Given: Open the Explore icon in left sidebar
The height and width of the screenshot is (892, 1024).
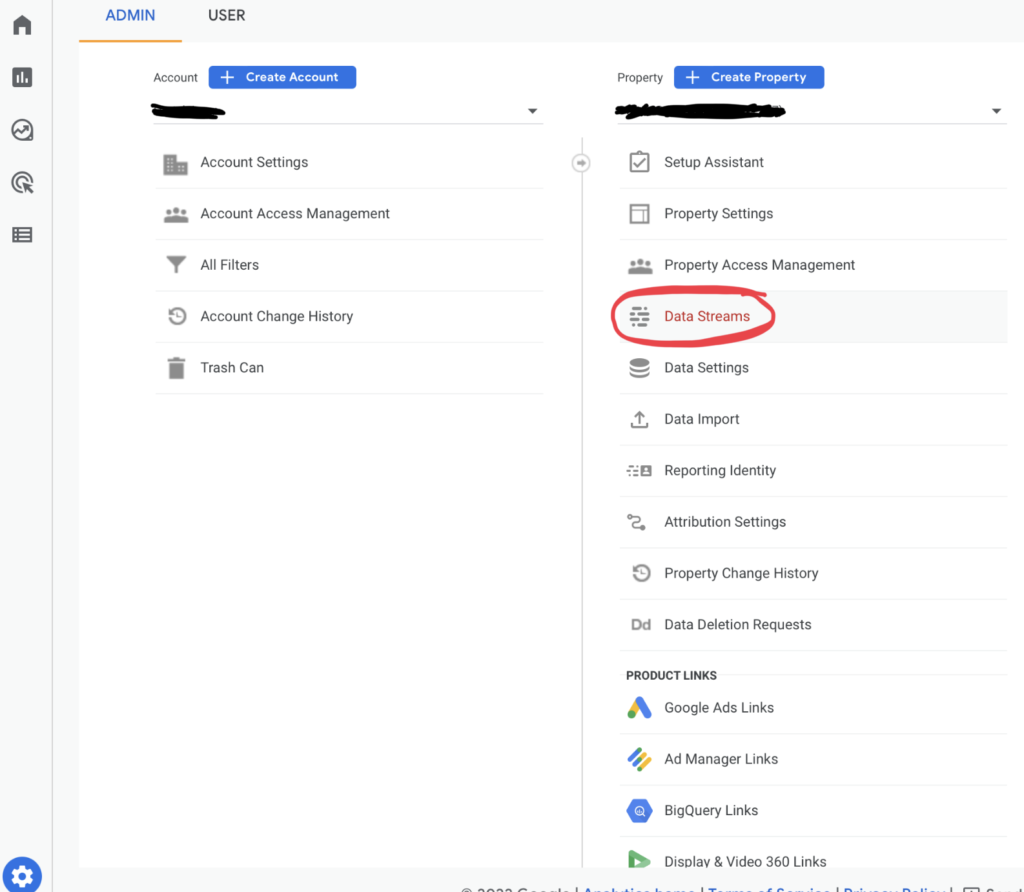Looking at the screenshot, I should [22, 130].
